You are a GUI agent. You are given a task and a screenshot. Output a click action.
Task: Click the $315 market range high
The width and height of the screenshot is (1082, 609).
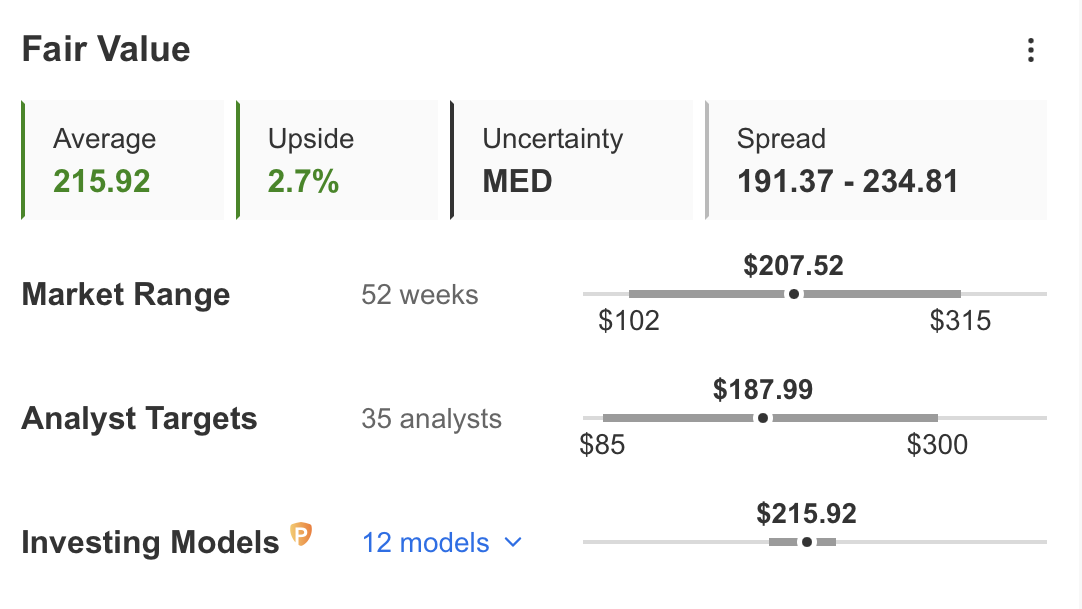(960, 321)
